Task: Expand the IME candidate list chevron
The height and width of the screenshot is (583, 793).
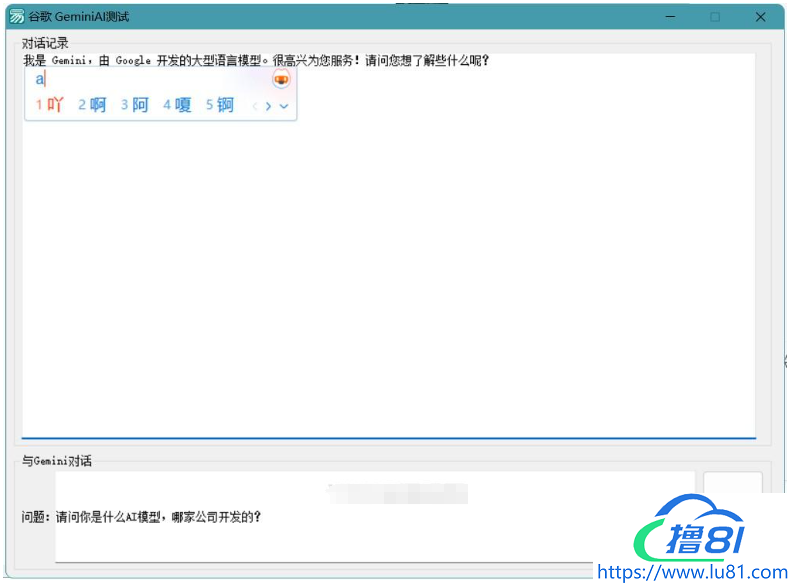Action: (x=284, y=106)
